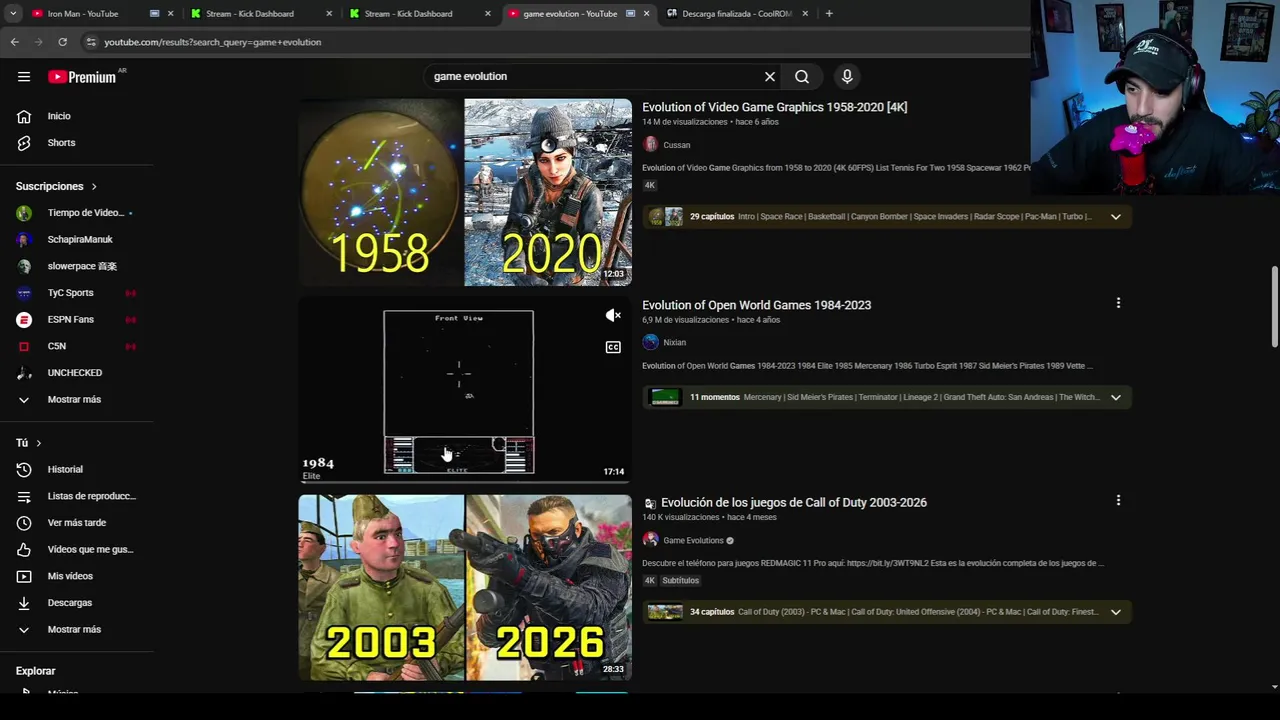
Task: Open the Tú section header
Action: click(29, 443)
